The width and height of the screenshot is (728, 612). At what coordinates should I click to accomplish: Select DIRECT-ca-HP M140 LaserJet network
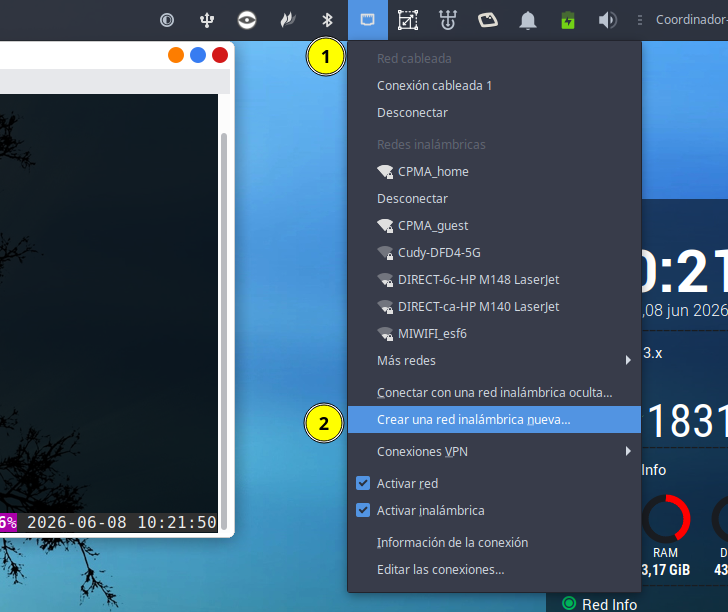(494, 306)
